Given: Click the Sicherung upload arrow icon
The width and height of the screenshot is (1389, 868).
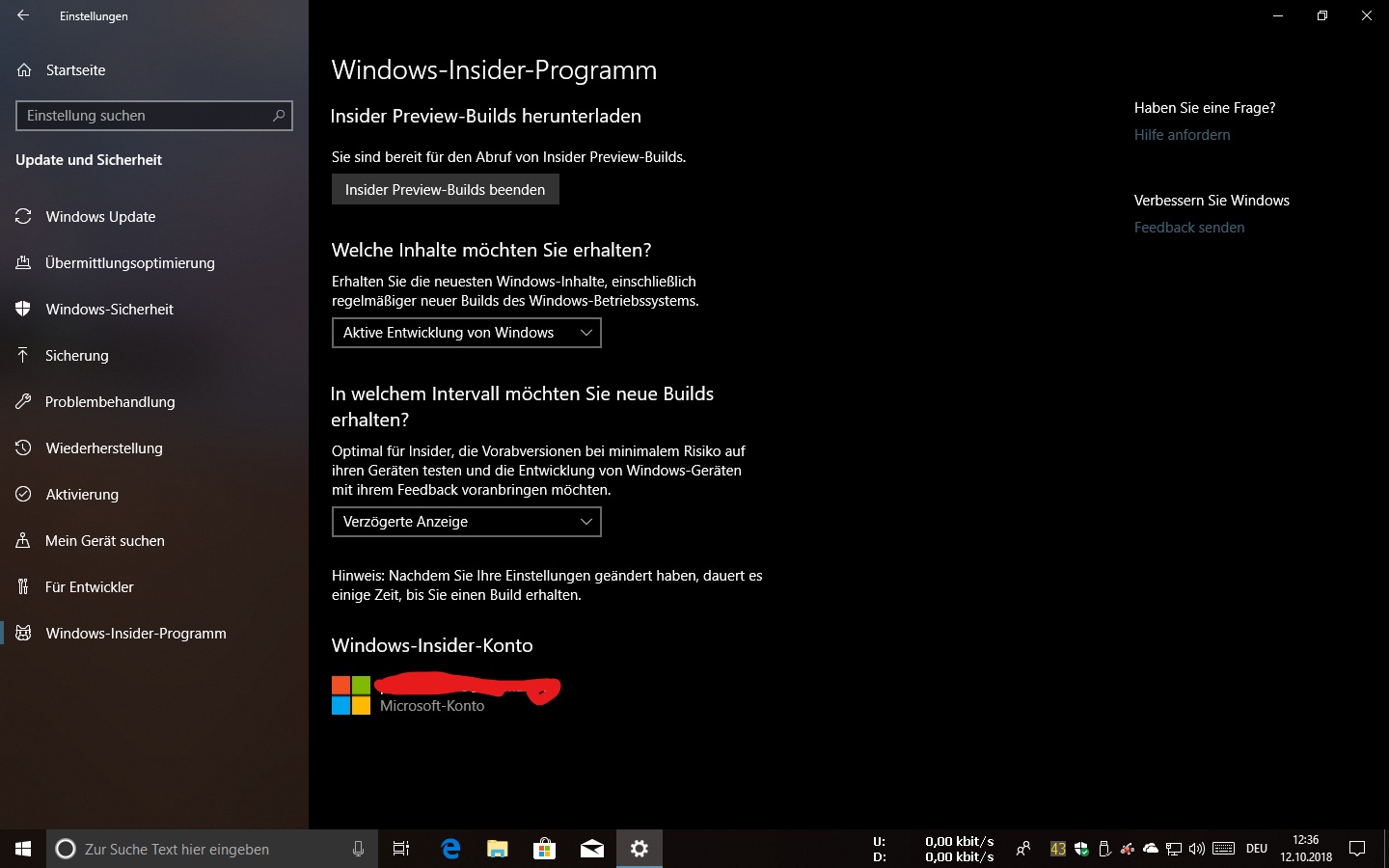Looking at the screenshot, I should pyautogui.click(x=23, y=355).
